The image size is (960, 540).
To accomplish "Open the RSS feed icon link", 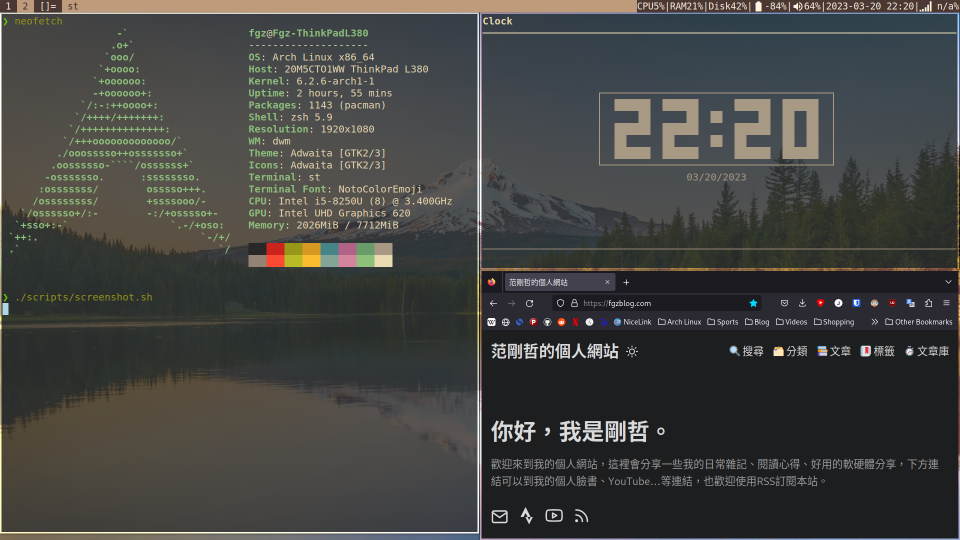I will (581, 516).
